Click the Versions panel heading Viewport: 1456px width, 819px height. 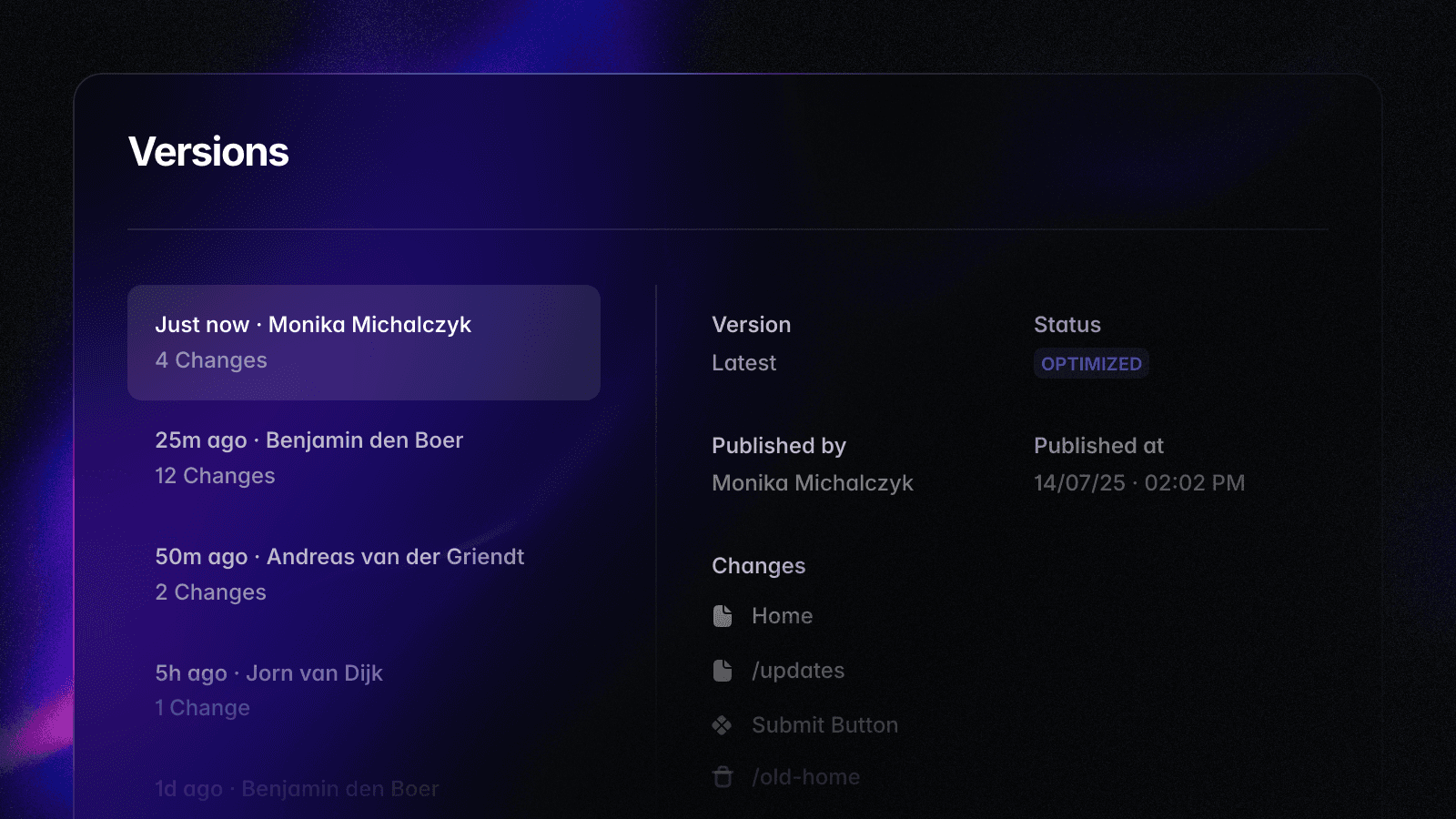[208, 151]
